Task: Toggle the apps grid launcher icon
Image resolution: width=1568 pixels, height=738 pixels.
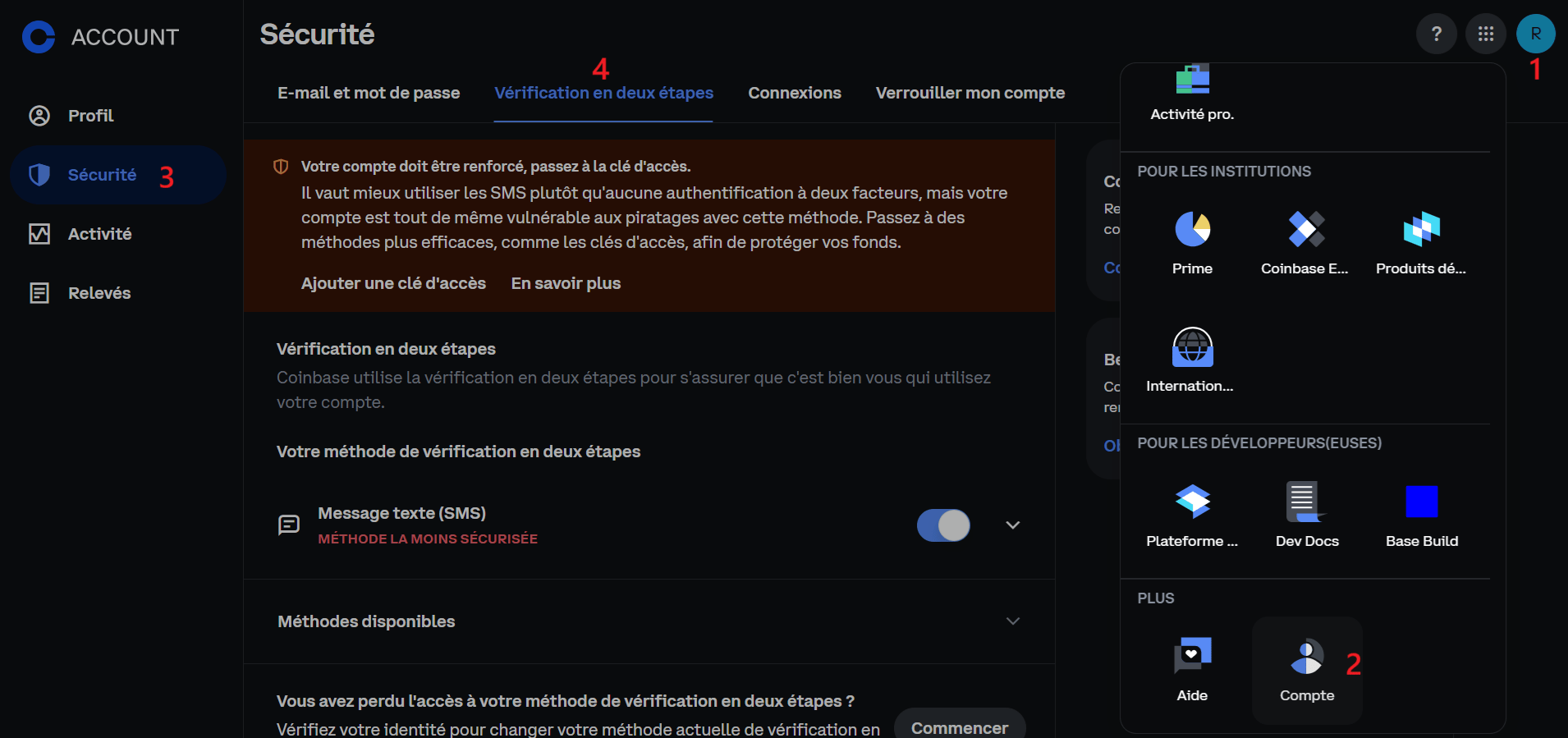Action: 1486,34
